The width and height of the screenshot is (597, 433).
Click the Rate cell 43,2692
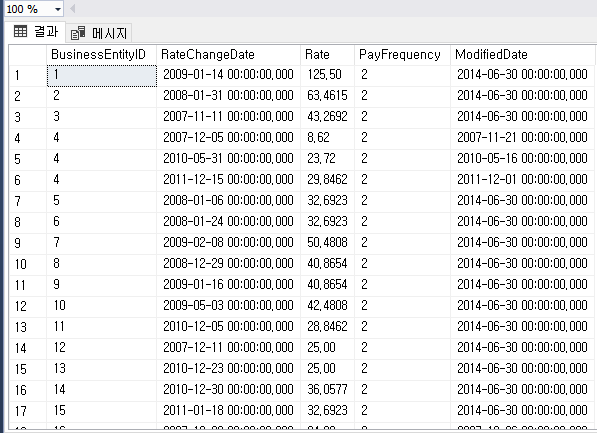pos(327,117)
